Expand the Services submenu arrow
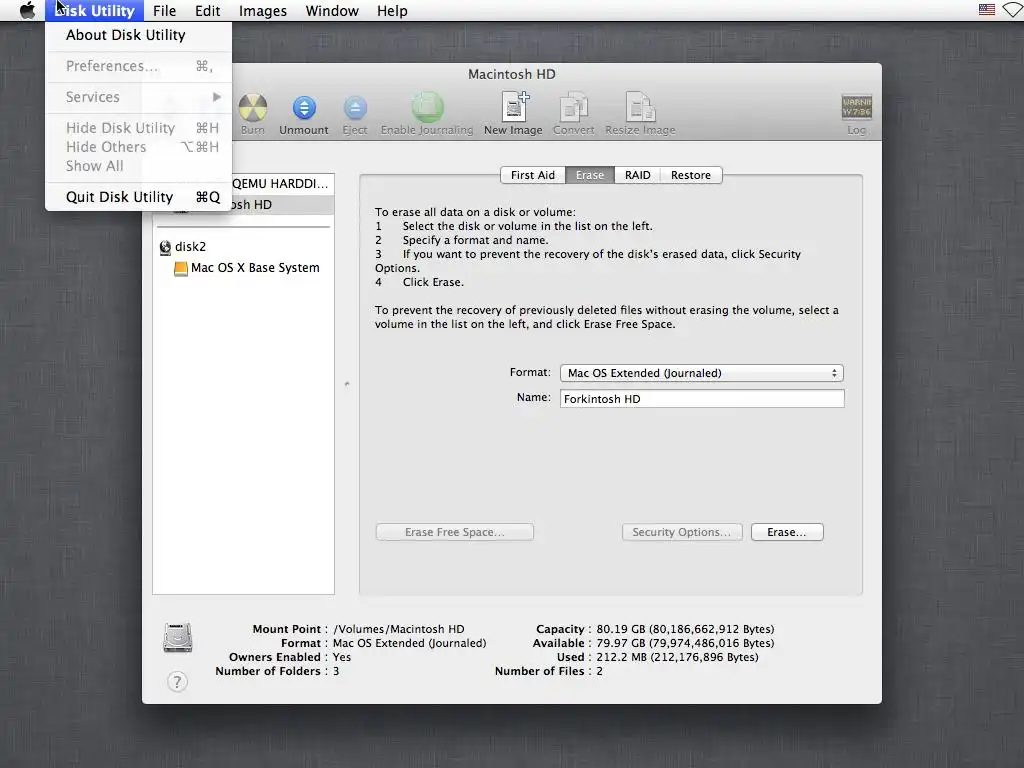1024x768 pixels. [217, 97]
